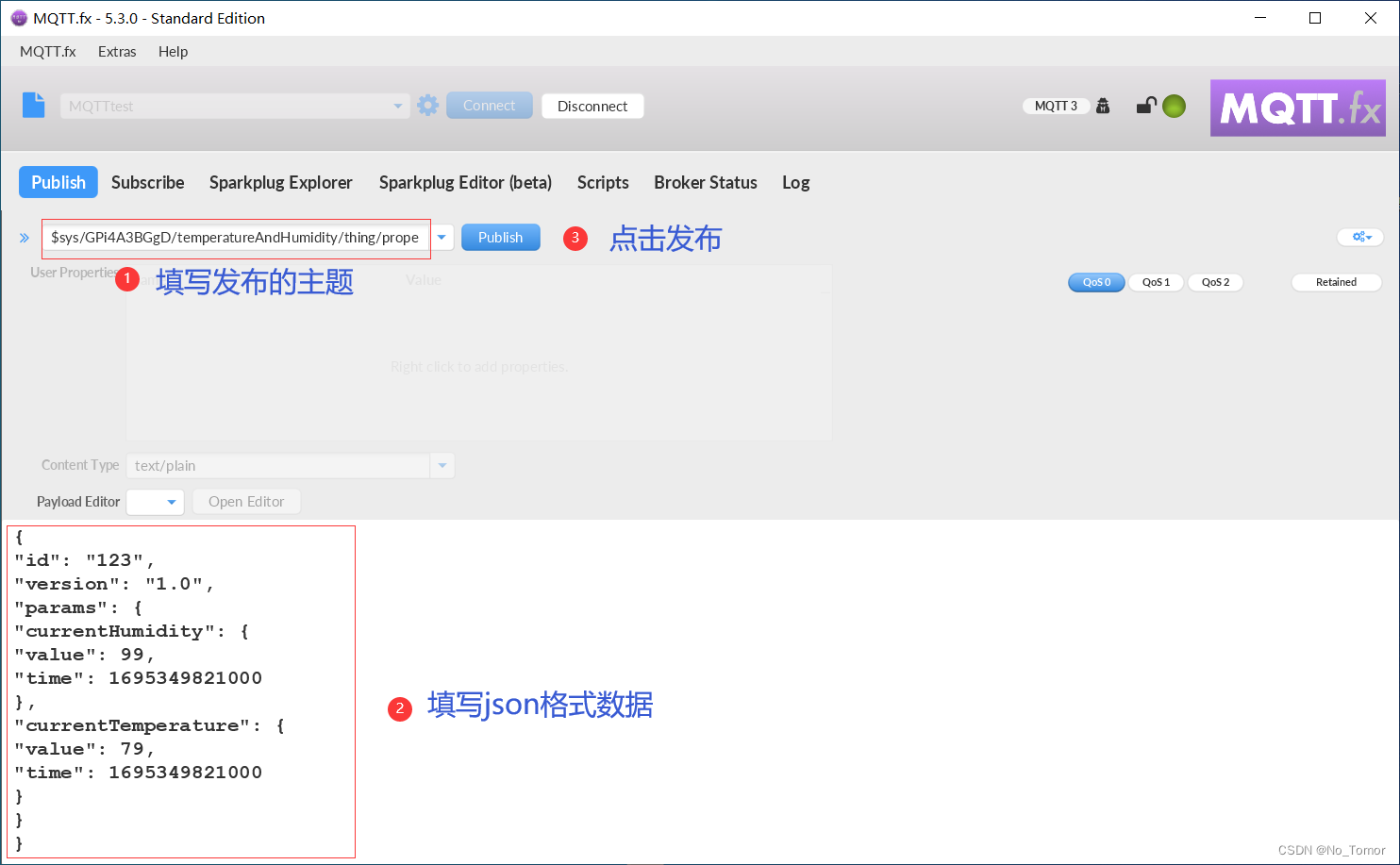Viewport: 1400px width, 865px height.
Task: Click the MQTT 3 protocol version badge
Action: pyautogui.click(x=1056, y=106)
